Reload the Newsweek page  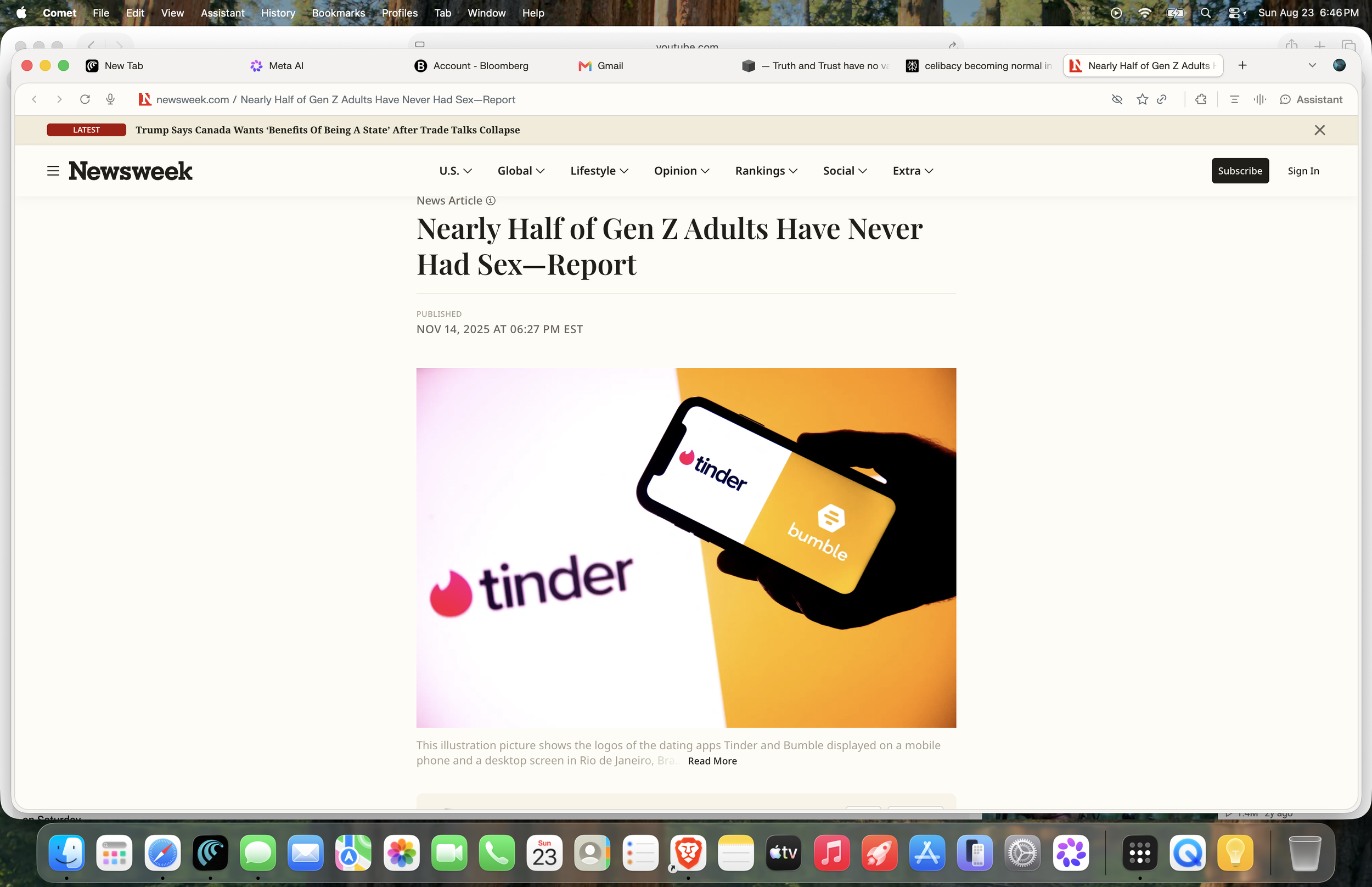(x=85, y=100)
